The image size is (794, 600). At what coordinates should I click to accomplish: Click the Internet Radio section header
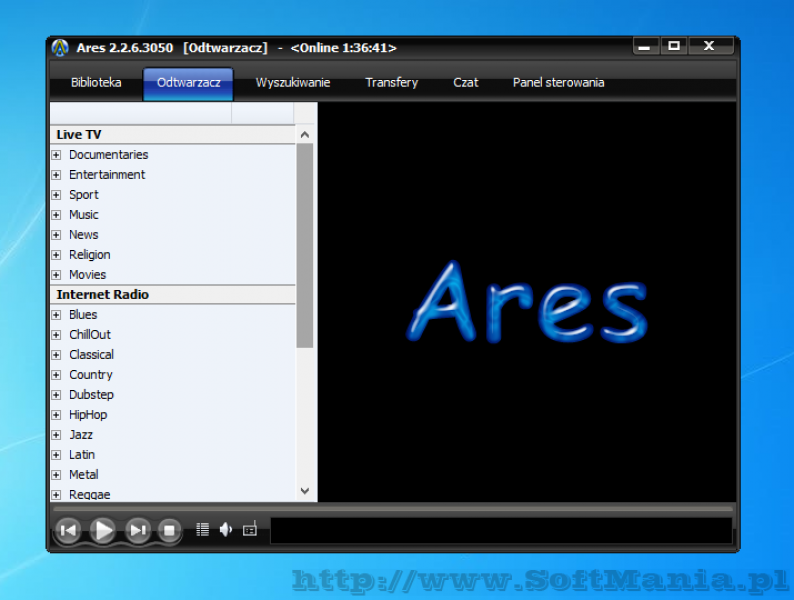click(x=173, y=295)
